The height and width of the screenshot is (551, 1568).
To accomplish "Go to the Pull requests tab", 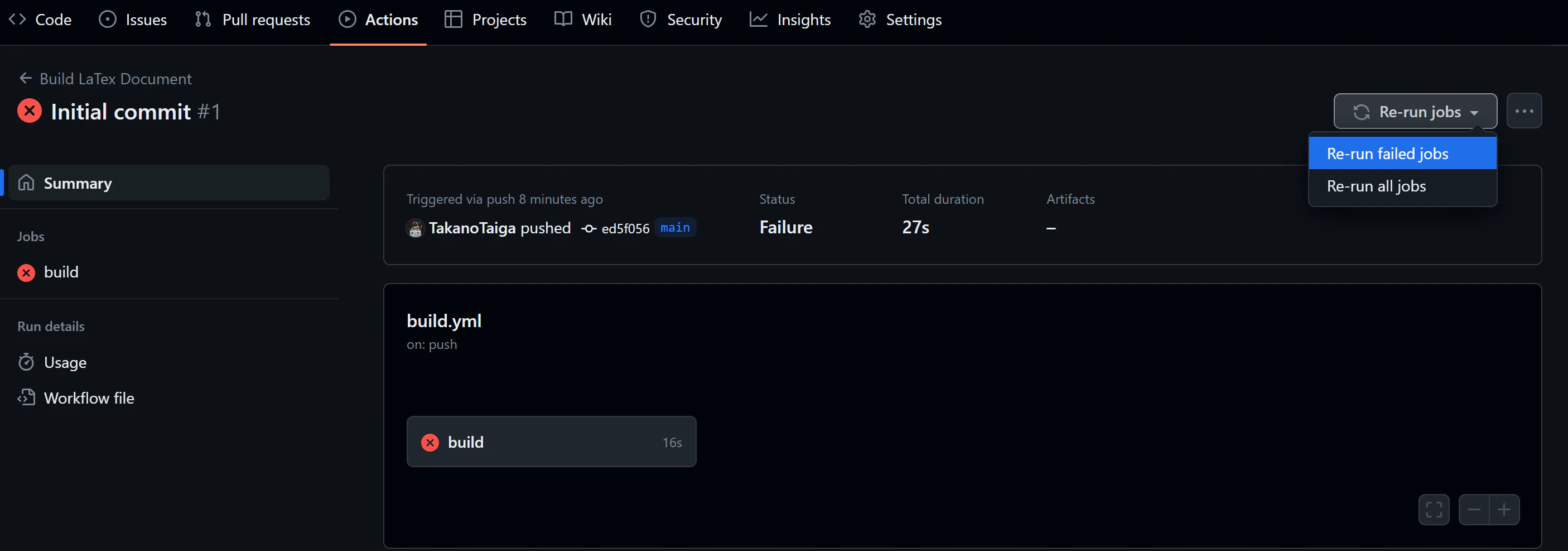I will (253, 20).
